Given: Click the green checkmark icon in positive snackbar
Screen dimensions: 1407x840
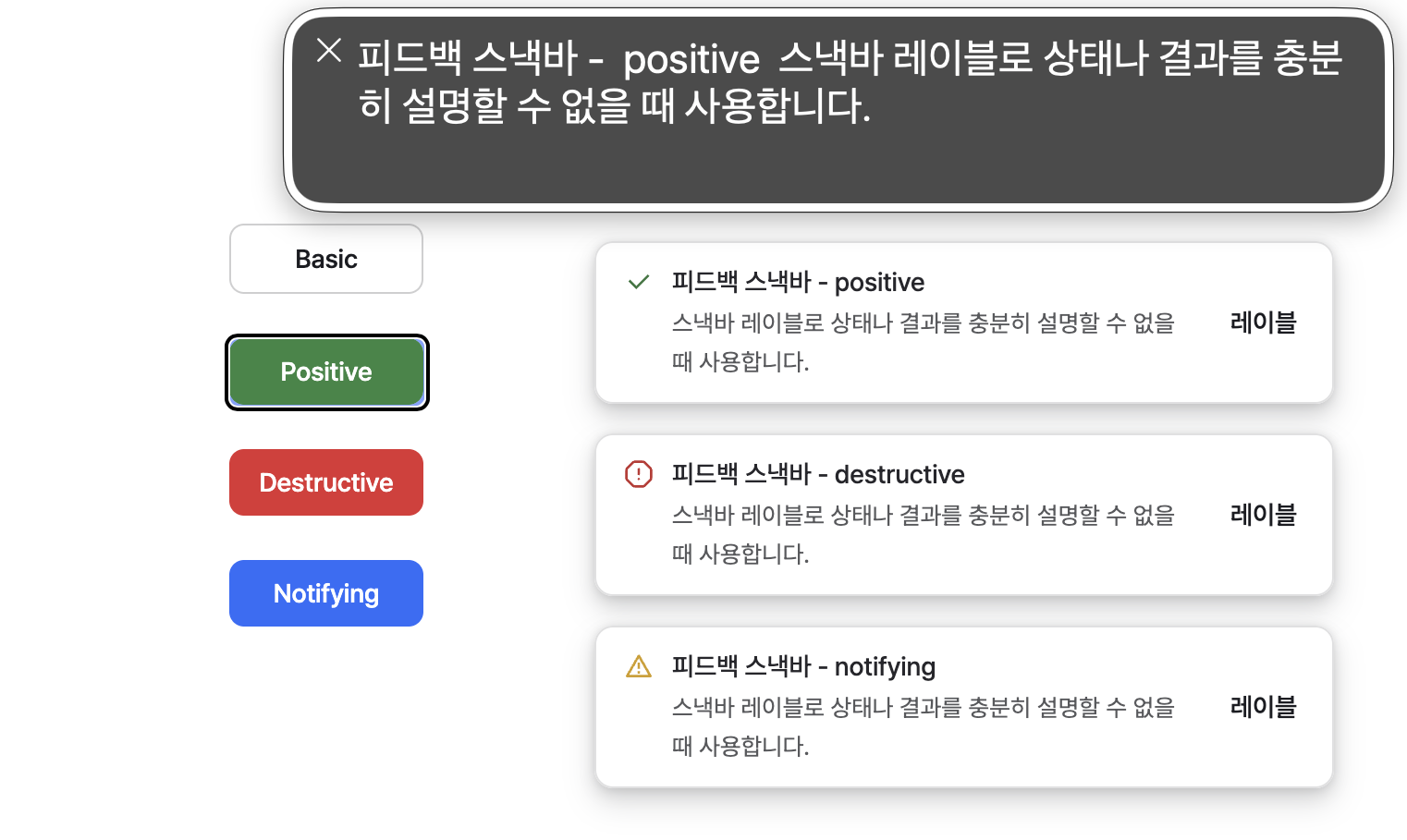Looking at the screenshot, I should tap(639, 282).
